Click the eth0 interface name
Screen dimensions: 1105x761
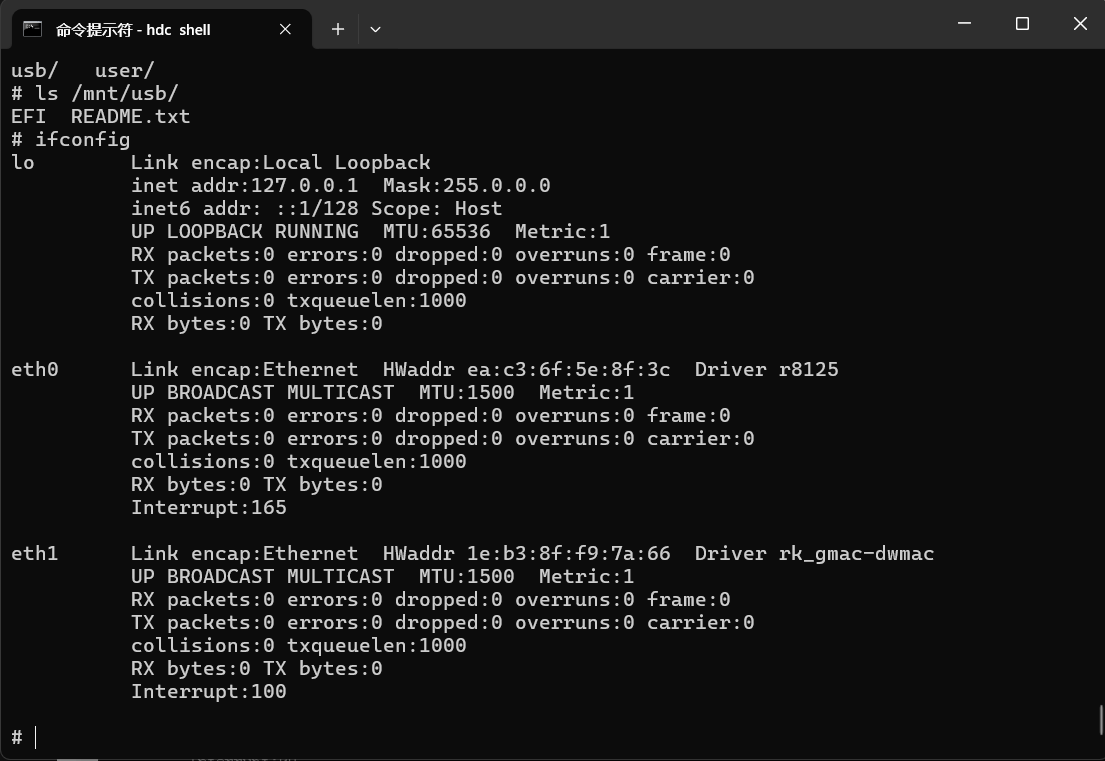tap(35, 370)
